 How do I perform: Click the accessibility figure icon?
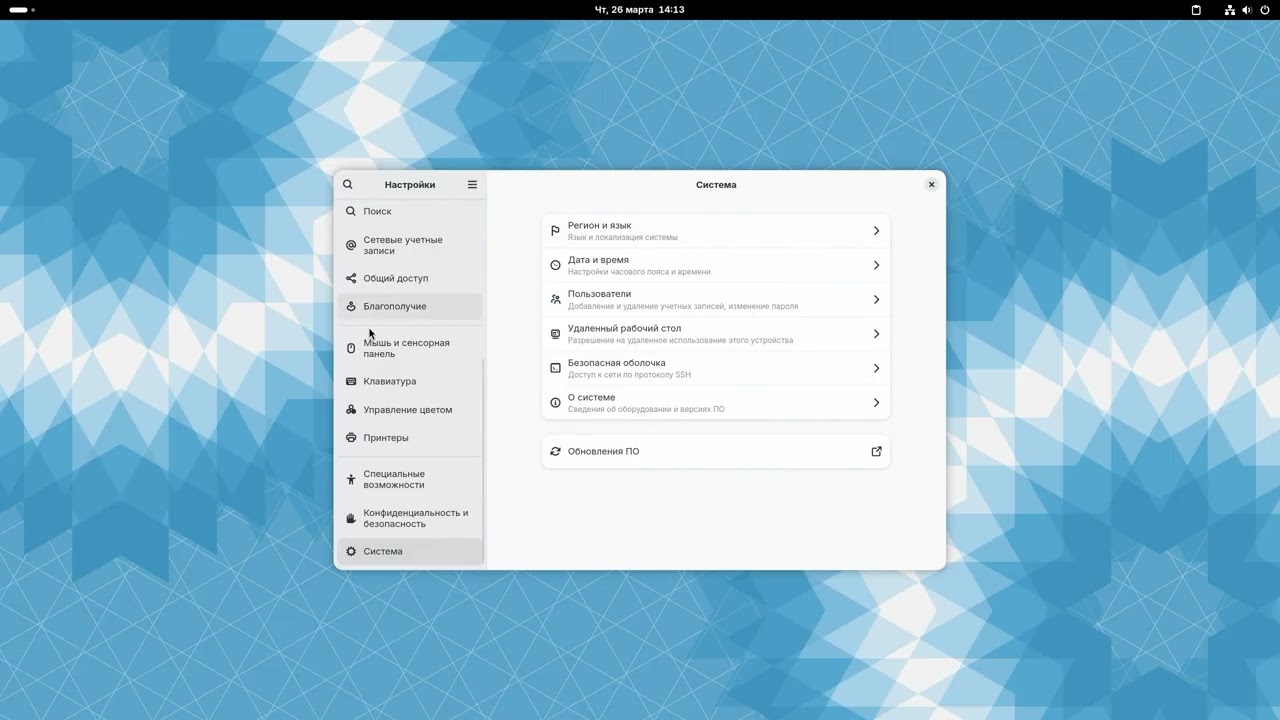click(351, 479)
